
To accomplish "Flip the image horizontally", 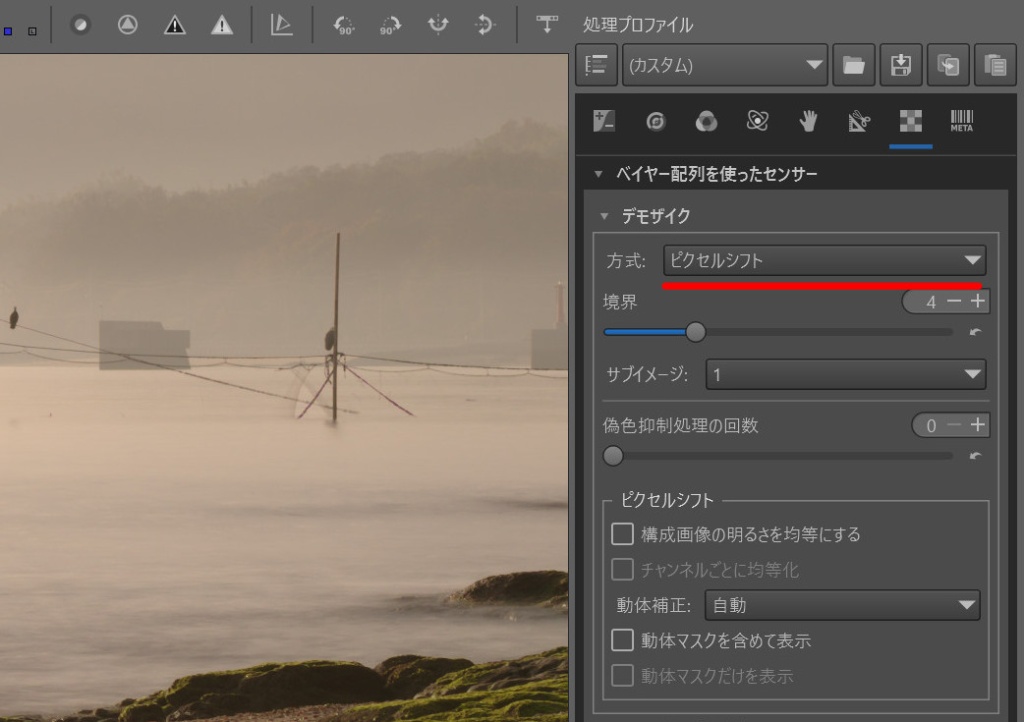I will click(438, 25).
